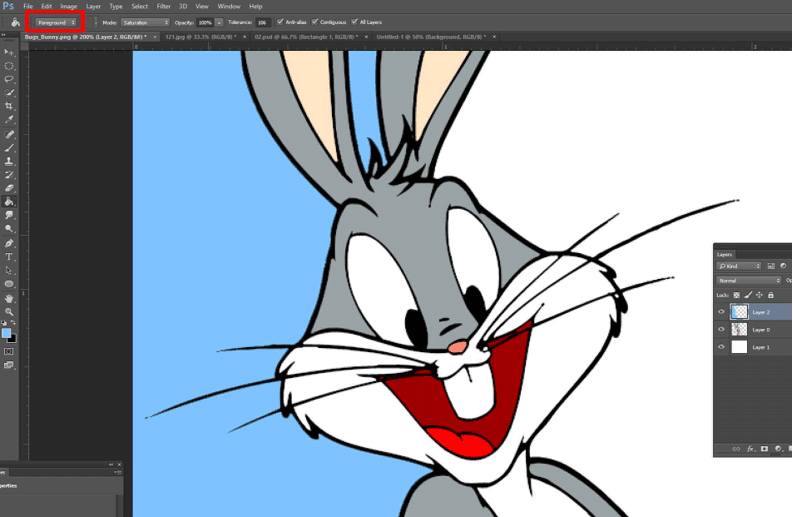Select the Clone Stamp tool
Image resolution: width=793 pixels, height=517 pixels.
tap(9, 161)
